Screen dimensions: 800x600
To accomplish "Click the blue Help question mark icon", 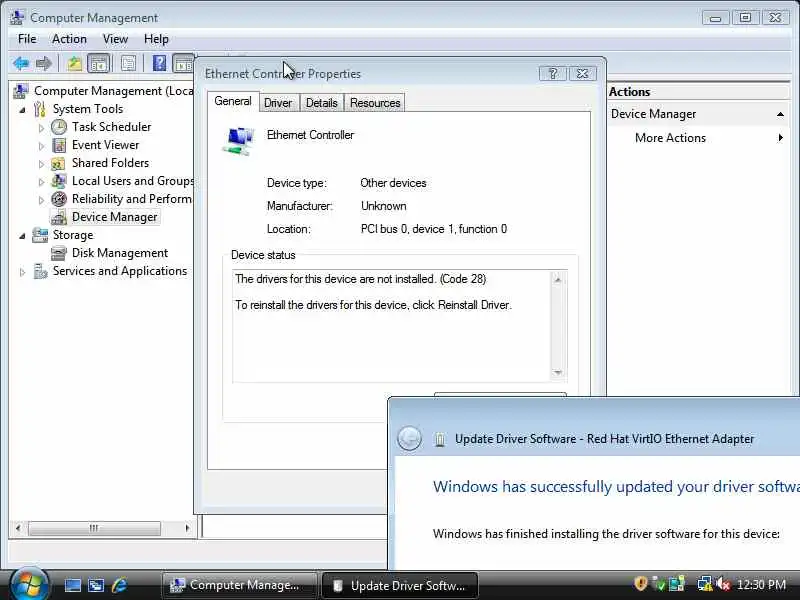I will (159, 64).
